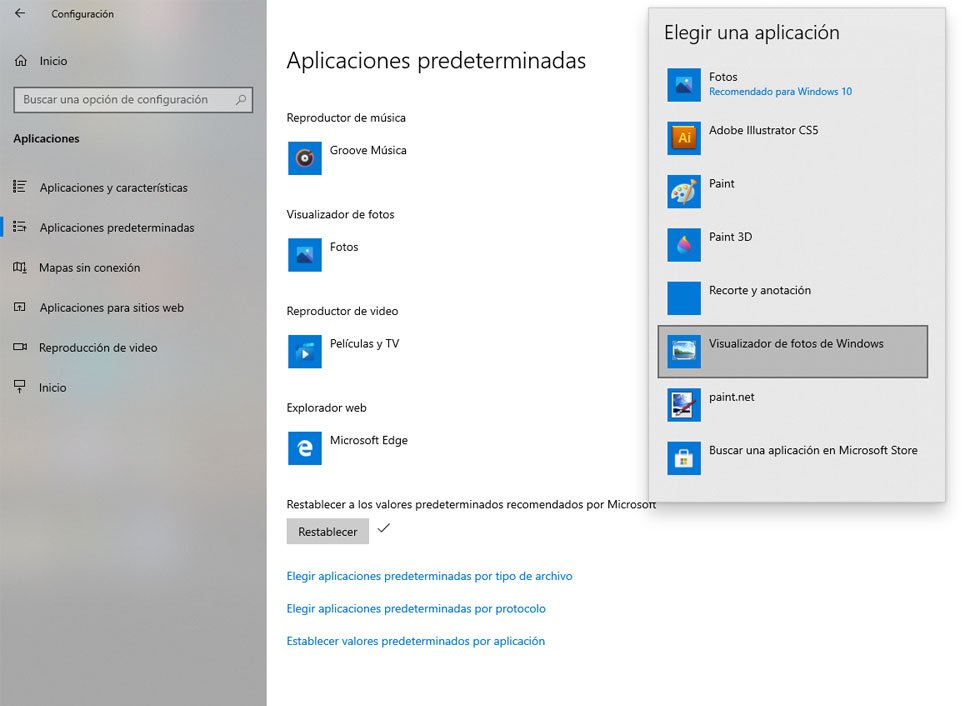Screen dimensions: 970x706
Task: Click the Paint palette icon
Action: (x=684, y=191)
